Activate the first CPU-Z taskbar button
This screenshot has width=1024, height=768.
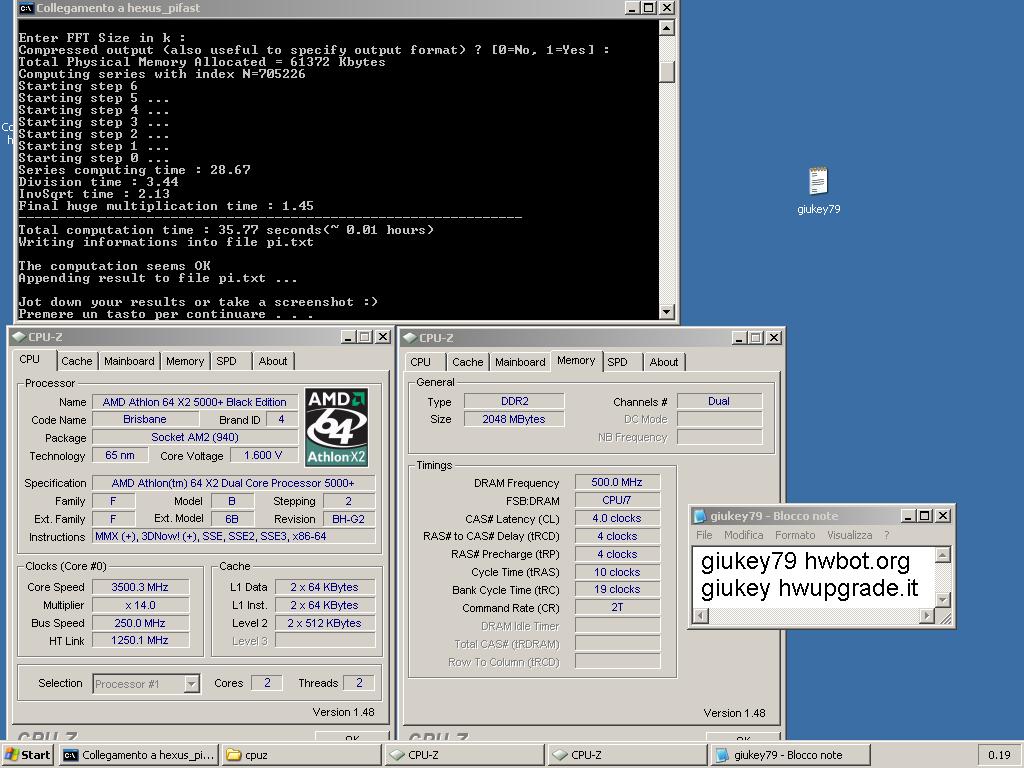pos(464,755)
